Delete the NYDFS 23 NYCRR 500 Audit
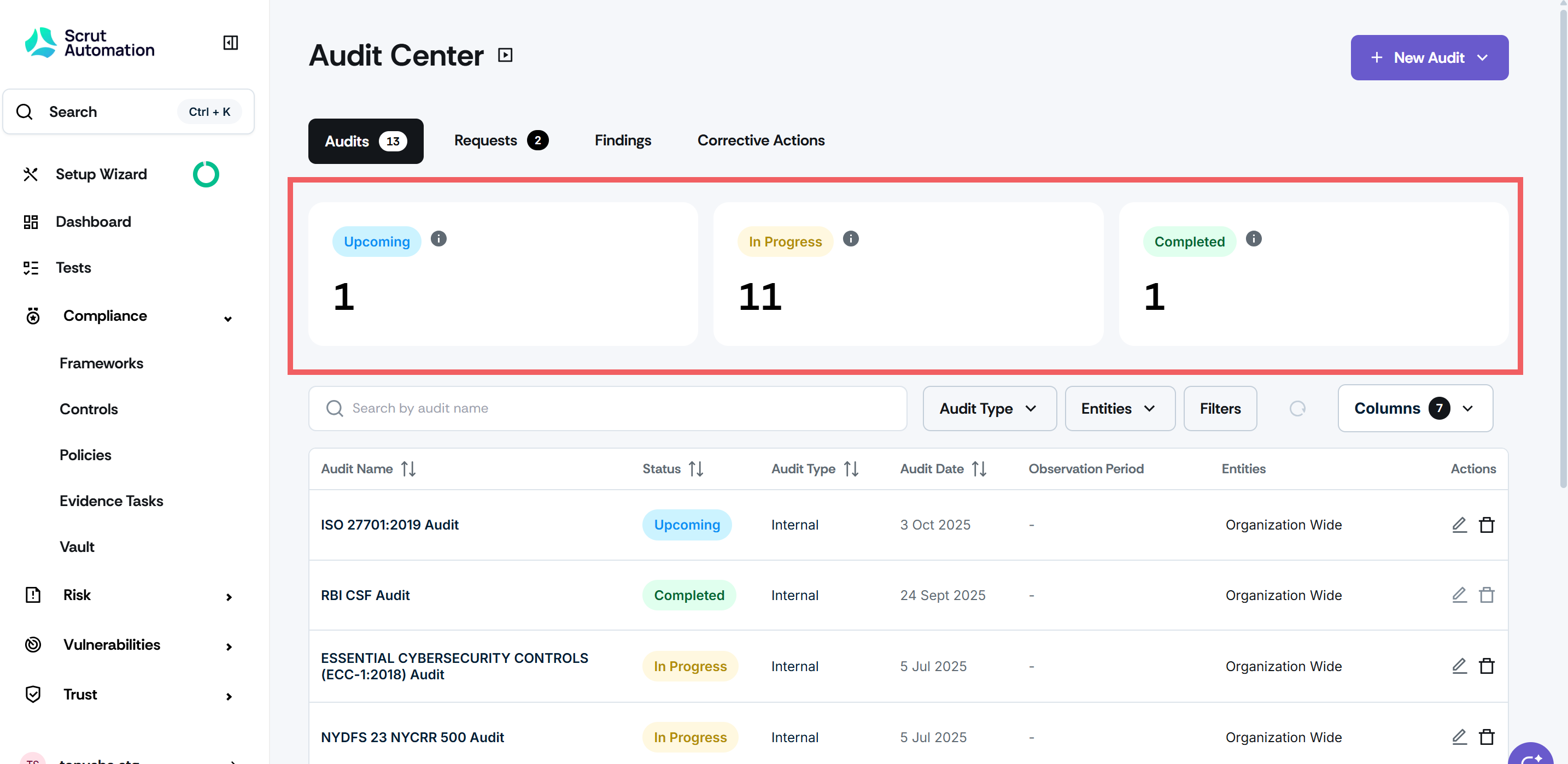Screen dimensions: 1568x764 (1487, 737)
